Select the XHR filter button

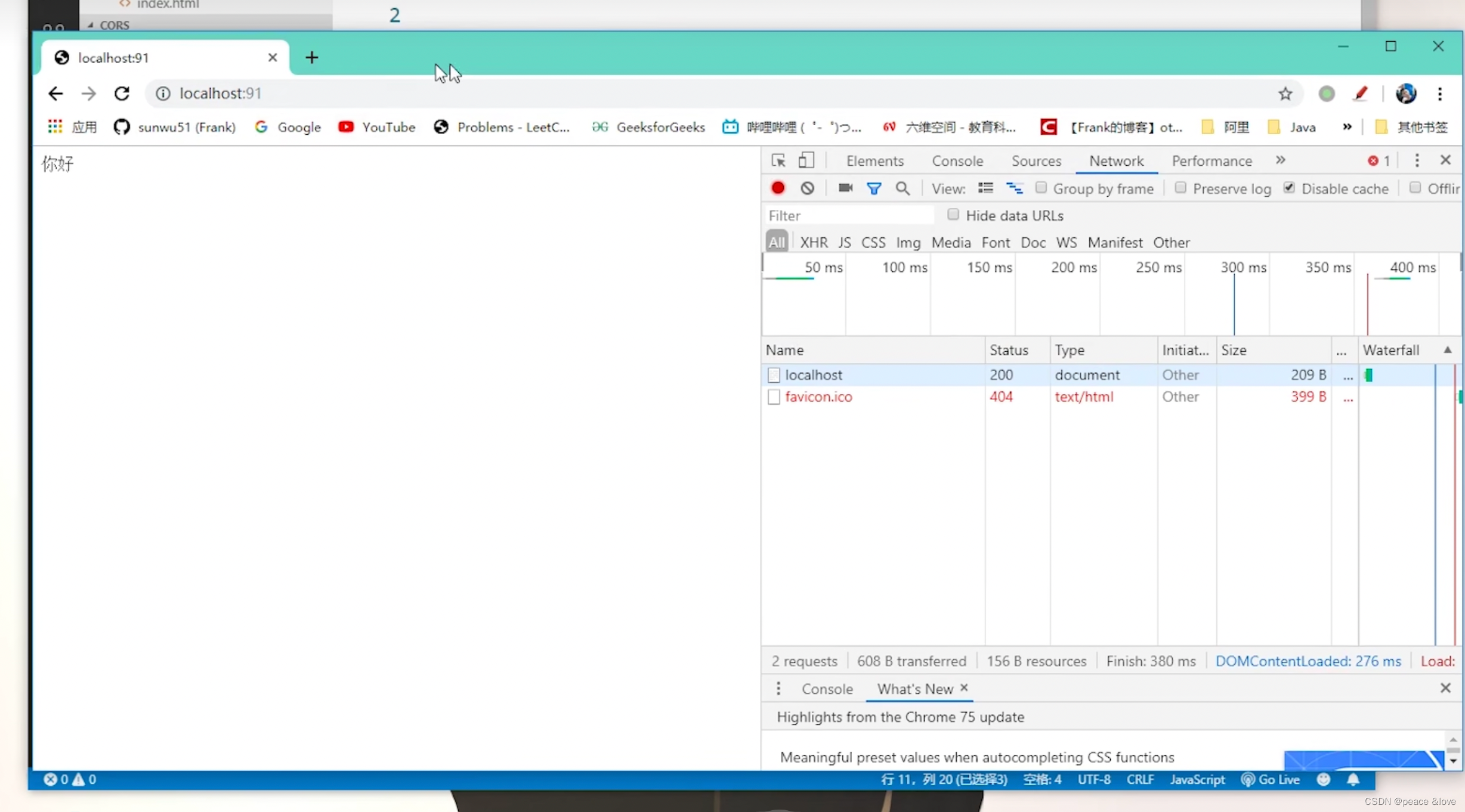[814, 242]
